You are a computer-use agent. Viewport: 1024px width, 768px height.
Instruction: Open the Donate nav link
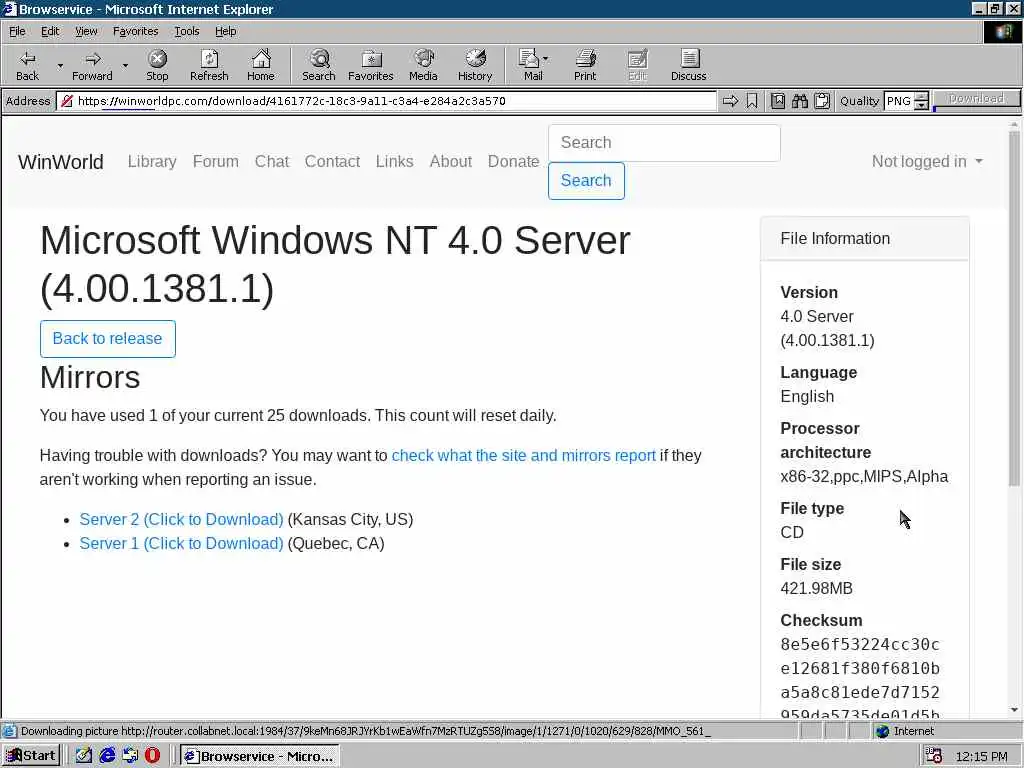tap(513, 161)
